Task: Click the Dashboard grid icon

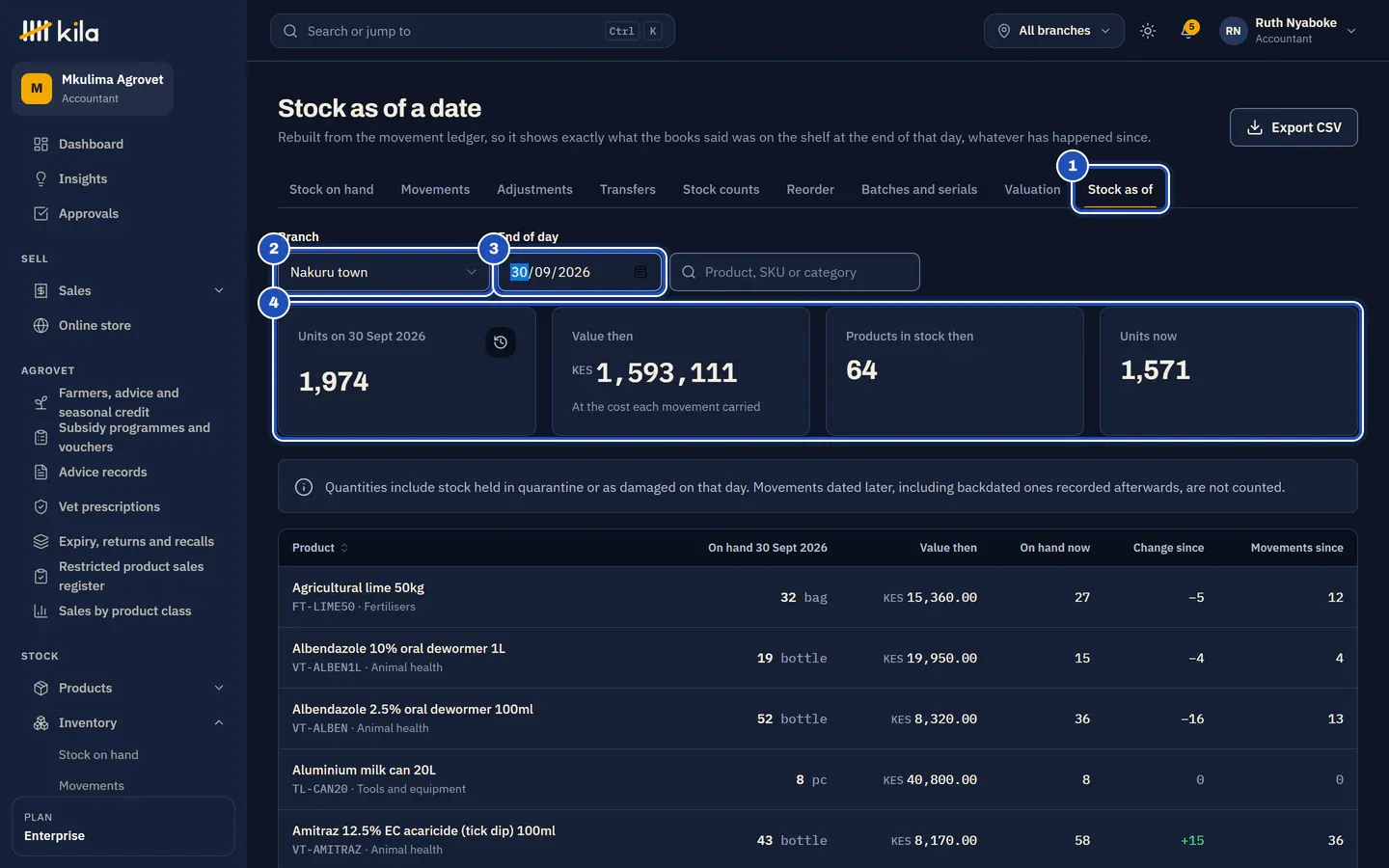Action: click(41, 144)
